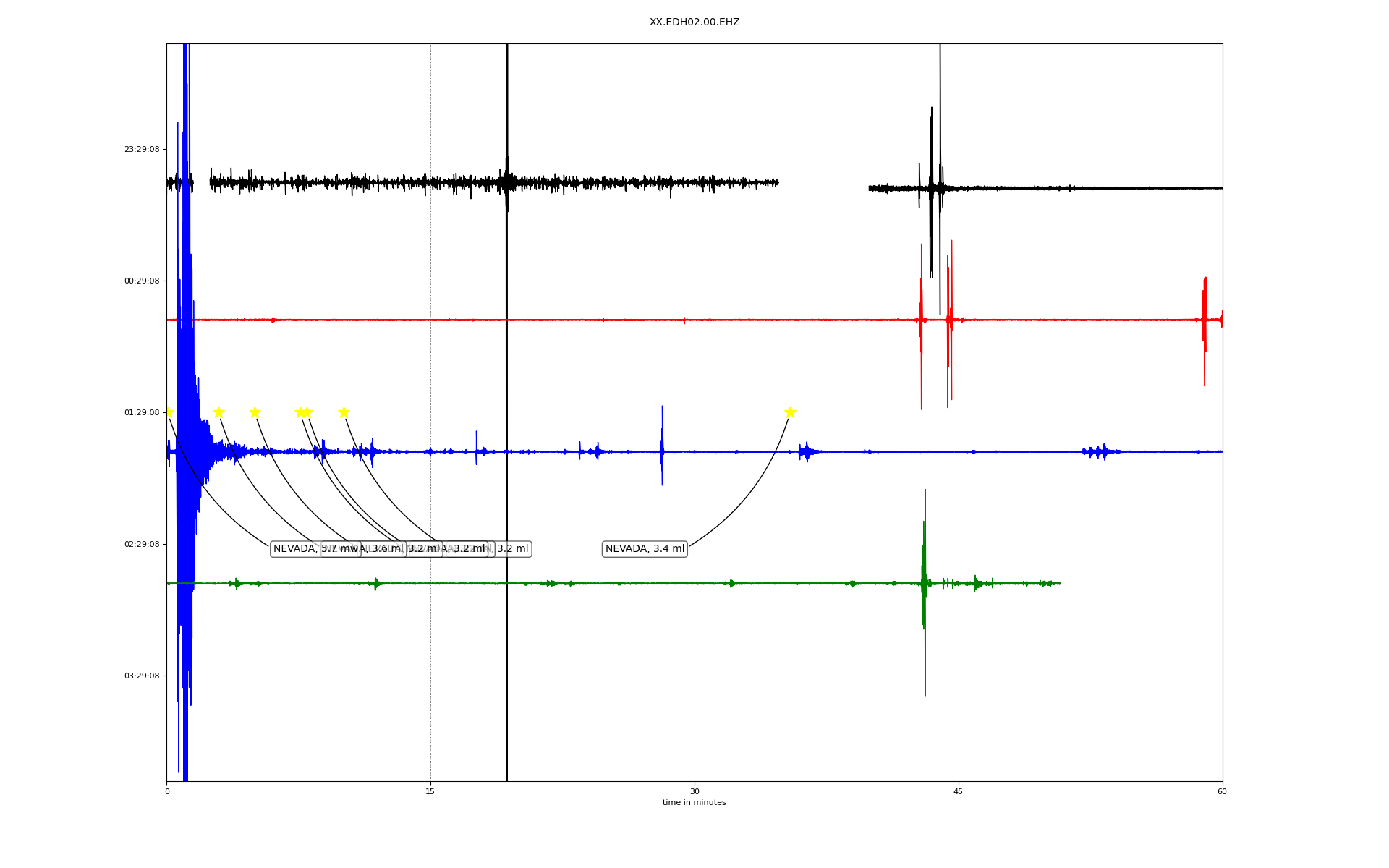Click the 03:29:08 time axis label
Image resolution: width=1389 pixels, height=868 pixels.
(141, 676)
